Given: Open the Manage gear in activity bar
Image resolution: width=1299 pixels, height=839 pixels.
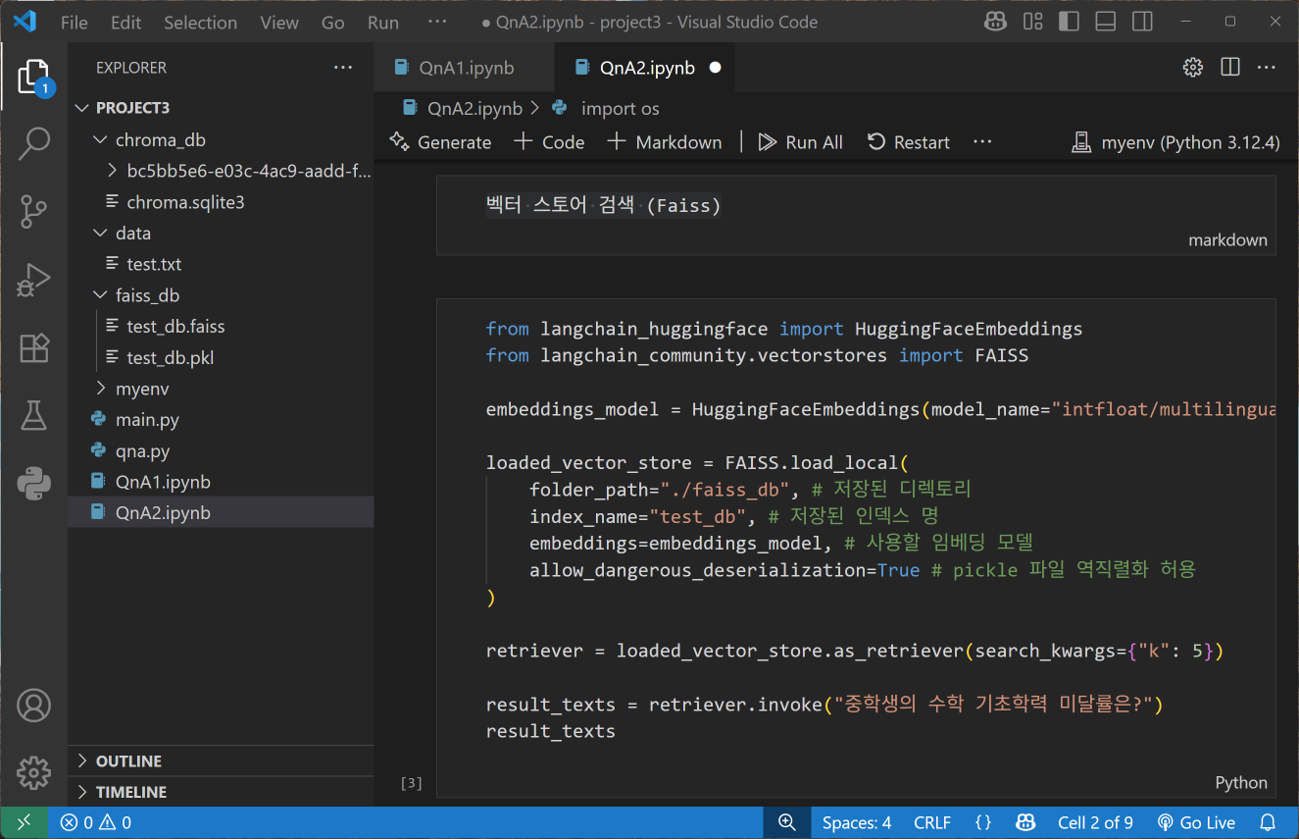Looking at the screenshot, I should coord(34,772).
